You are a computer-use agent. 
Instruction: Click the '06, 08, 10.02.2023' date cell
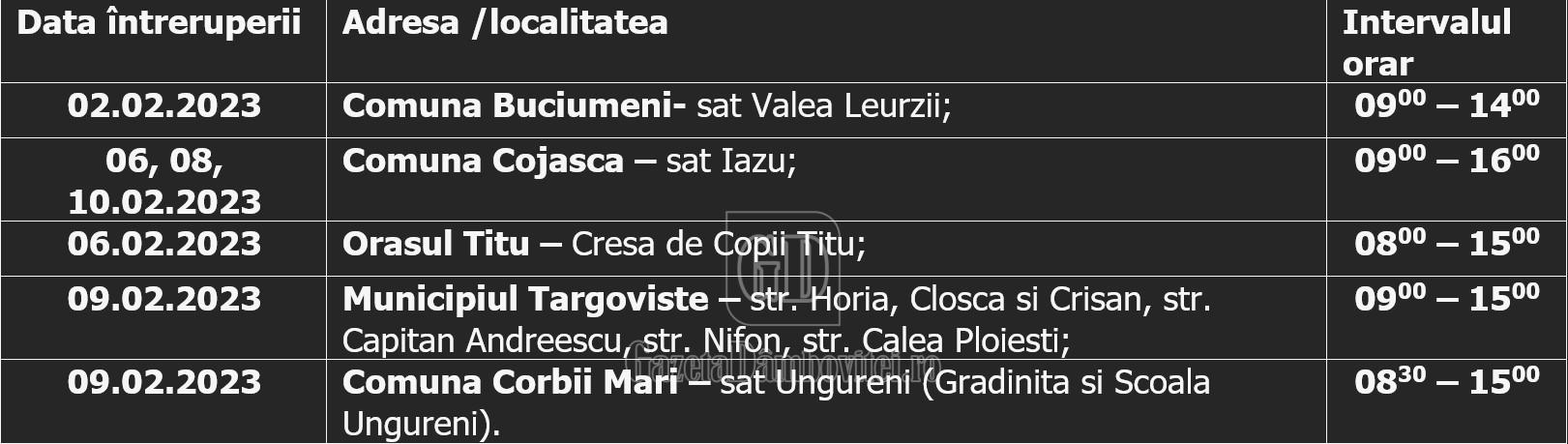tap(163, 180)
